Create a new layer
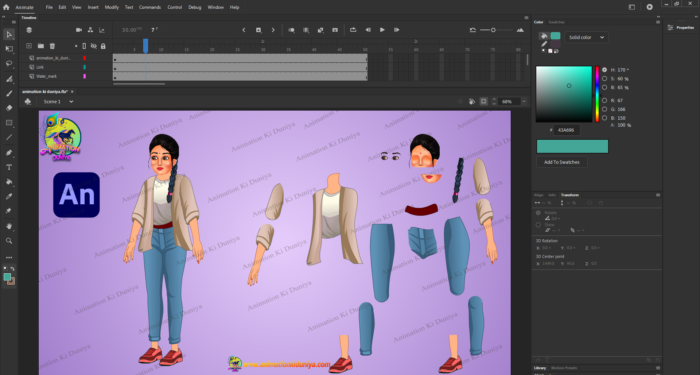Viewport: 700px width, 375px height. pyautogui.click(x=29, y=46)
